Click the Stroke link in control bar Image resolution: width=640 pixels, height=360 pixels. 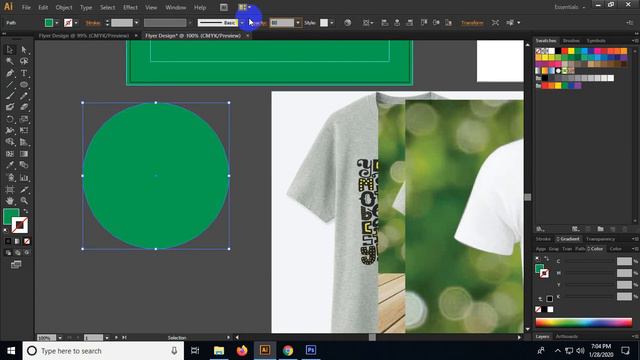pyautogui.click(x=93, y=23)
